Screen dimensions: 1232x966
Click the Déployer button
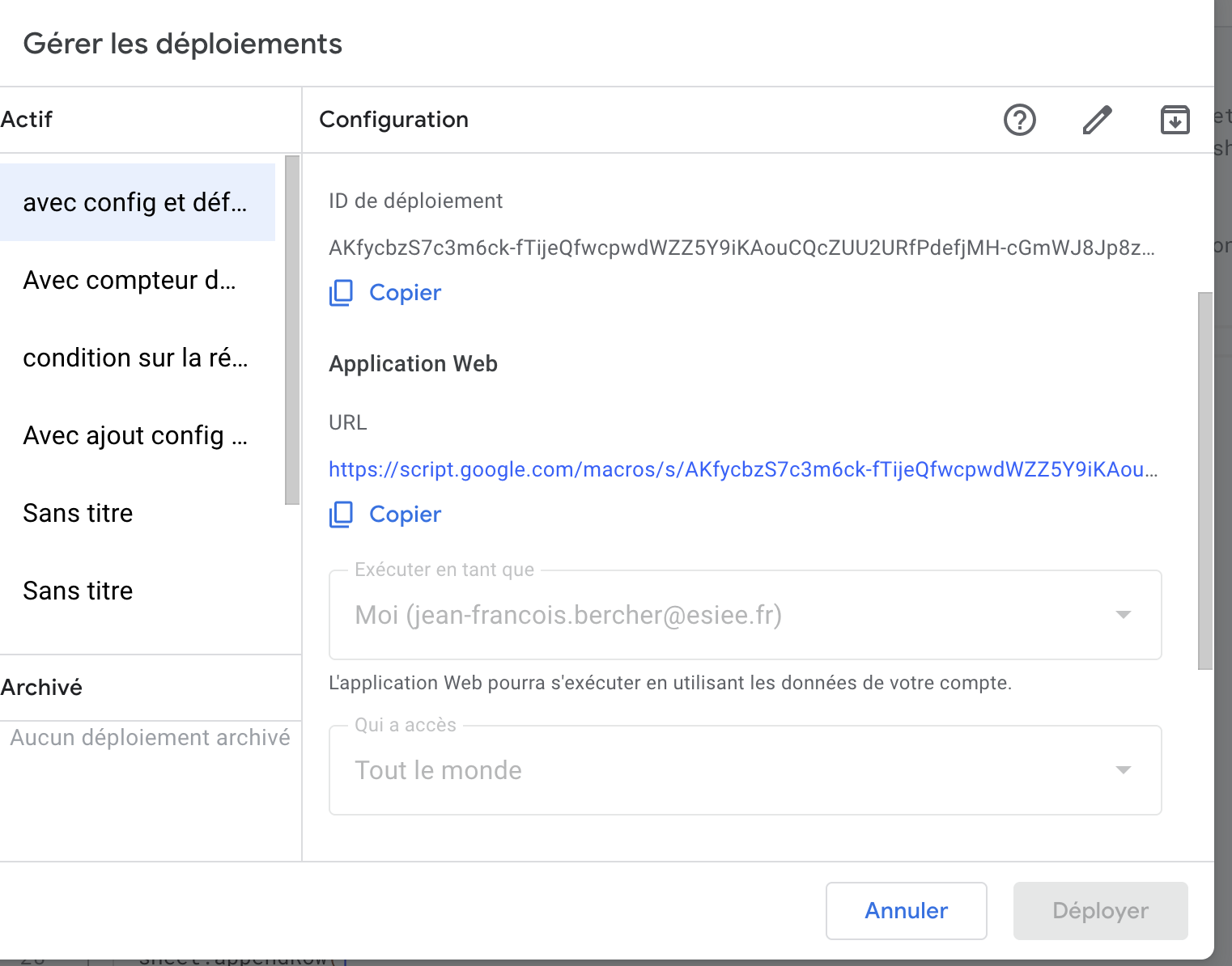tap(1100, 911)
